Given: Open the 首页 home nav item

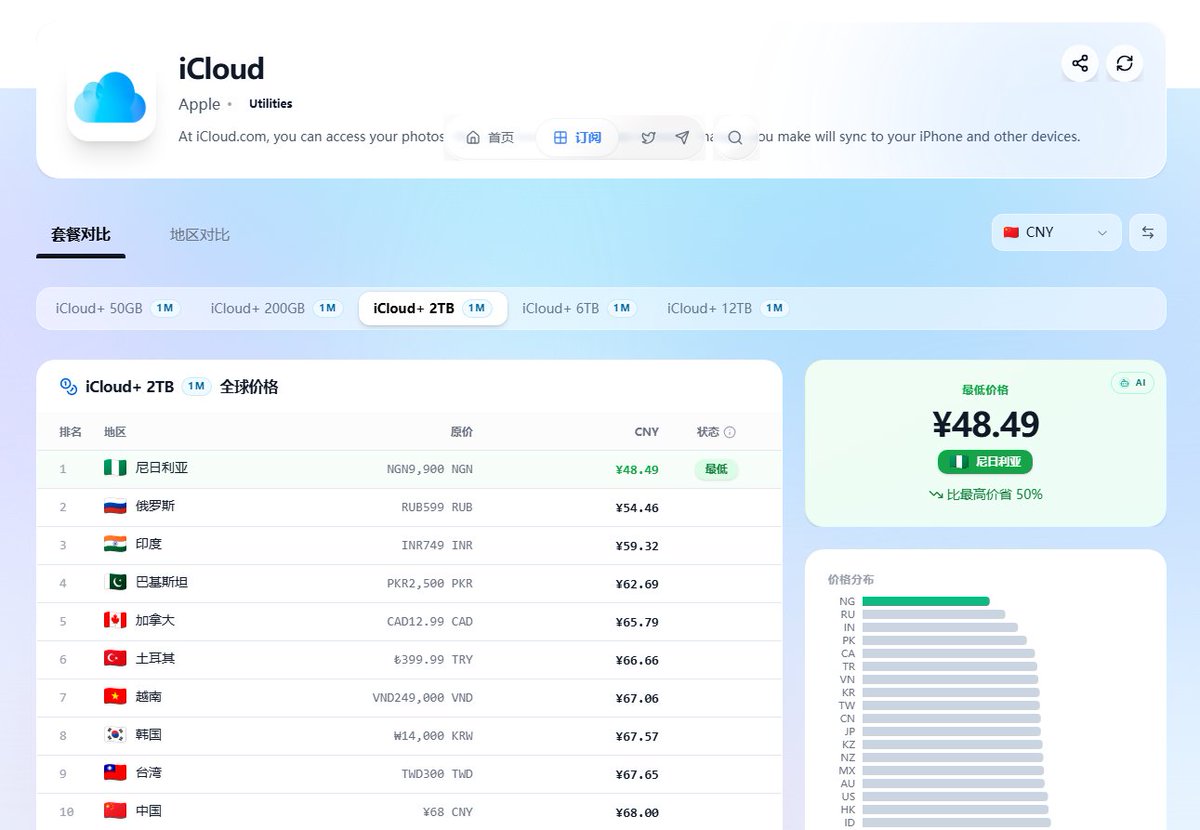Looking at the screenshot, I should click(490, 137).
